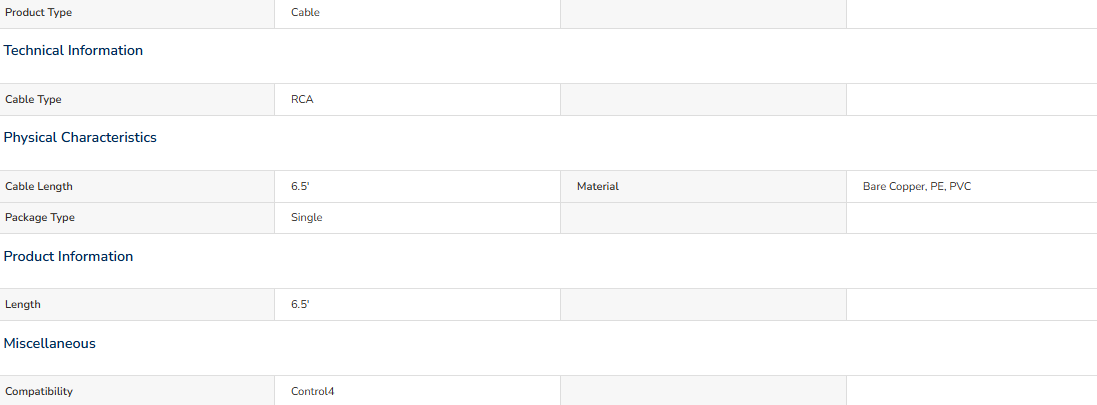1097x405 pixels.
Task: Click the Product Type label cell
Action: [137, 13]
